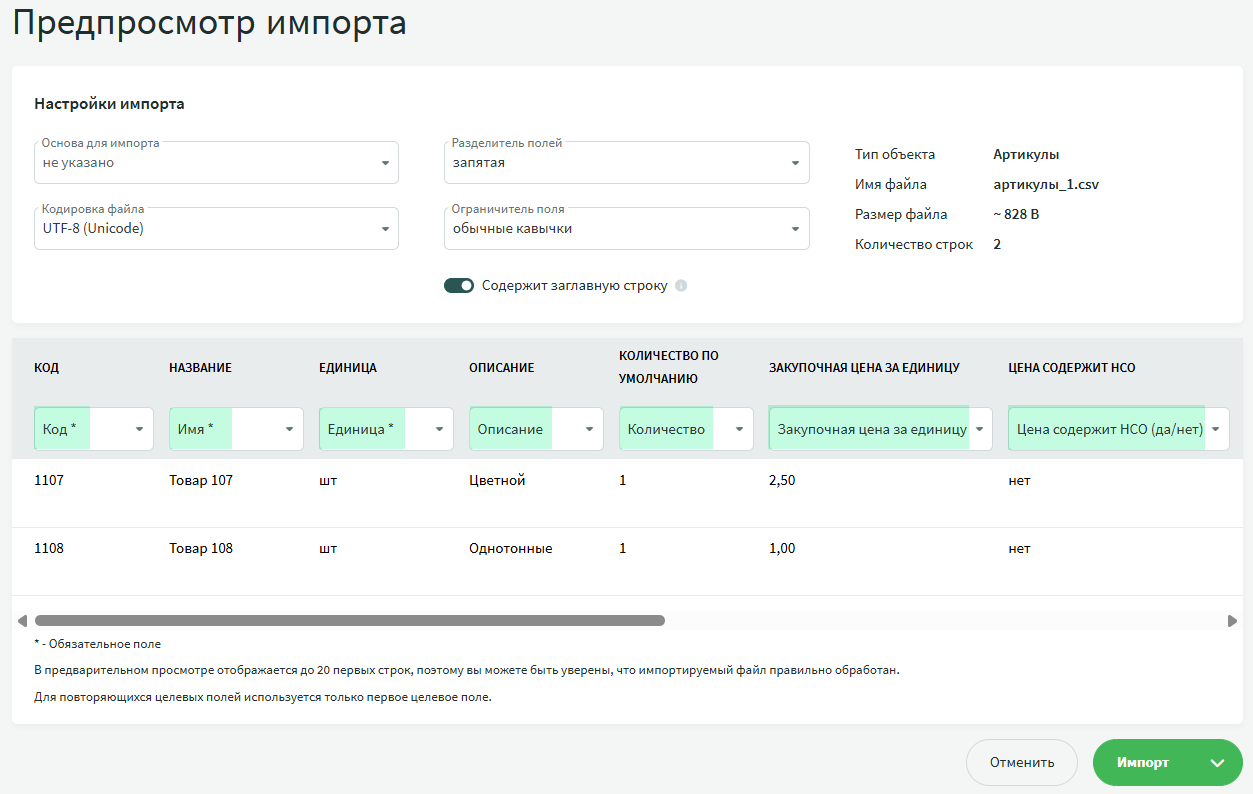Open 'Закупочная цена за единицу' mapping dropdown
Image resolution: width=1253 pixels, height=794 pixels.
pos(880,429)
